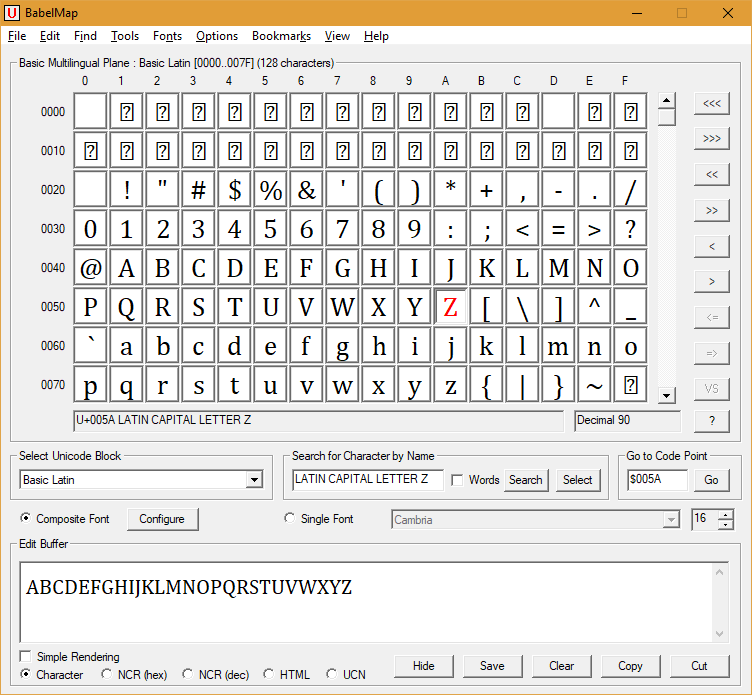
Task: Open the Tools menu
Action: coord(125,36)
